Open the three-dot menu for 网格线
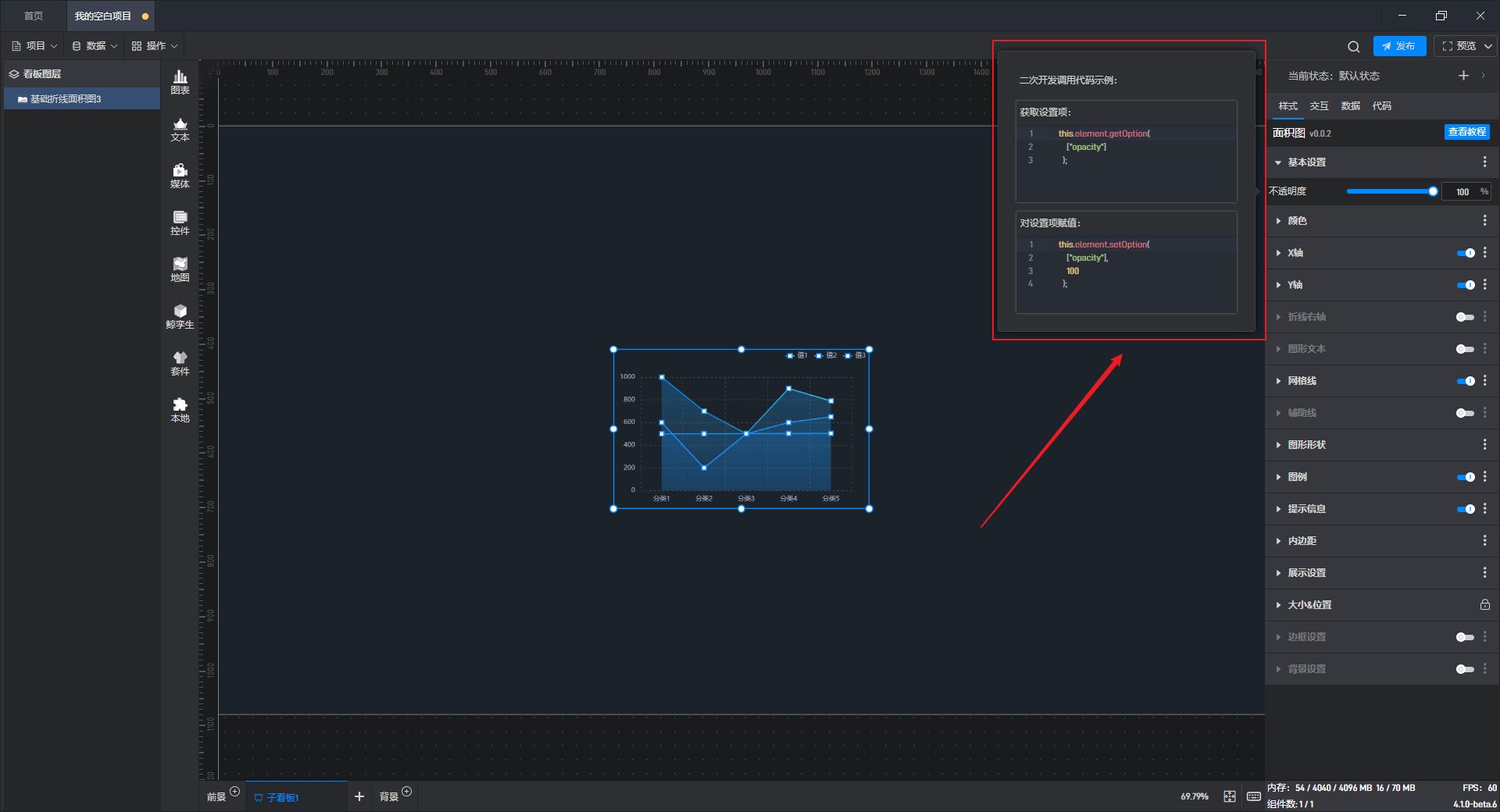1500x812 pixels. pyautogui.click(x=1484, y=380)
